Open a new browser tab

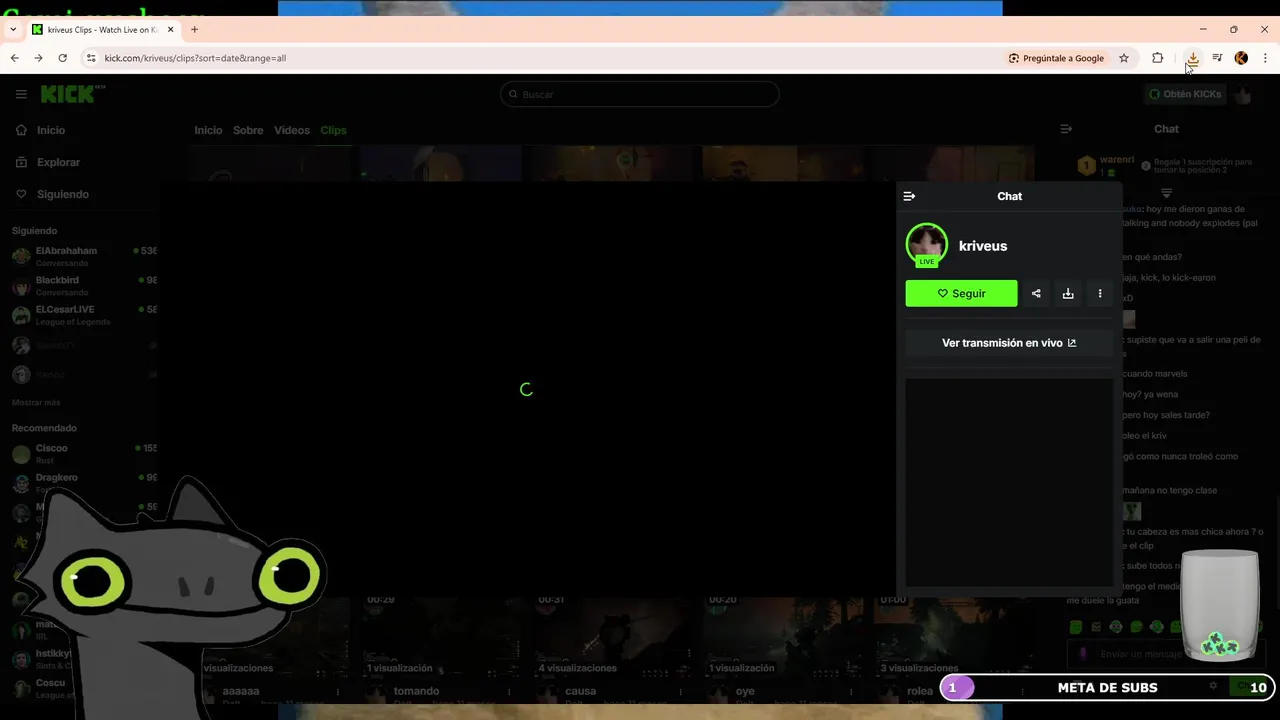[194, 30]
